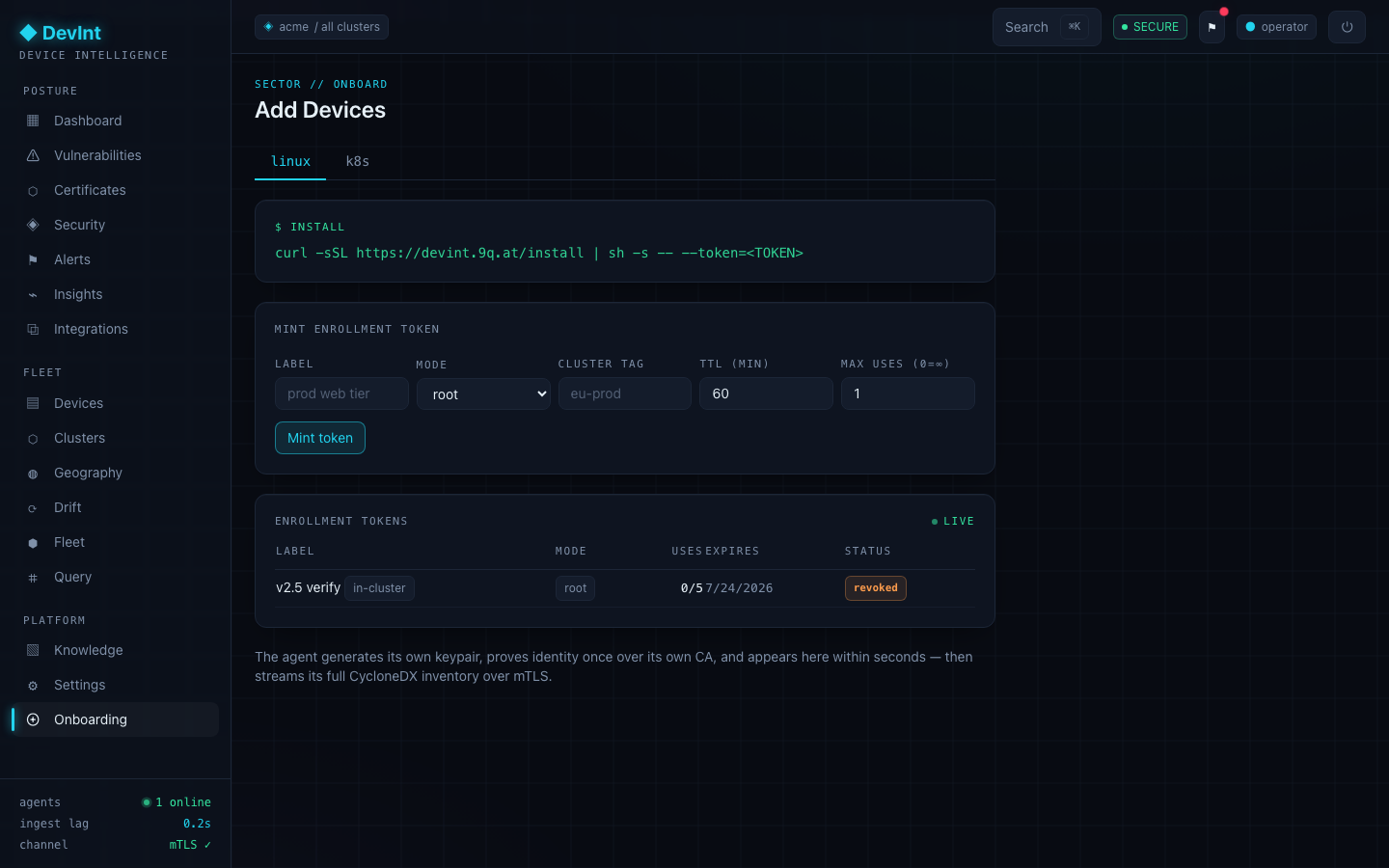Open Vulnerabilities in the sidebar
Viewport: 1389px width, 868px height.
[x=115, y=155]
